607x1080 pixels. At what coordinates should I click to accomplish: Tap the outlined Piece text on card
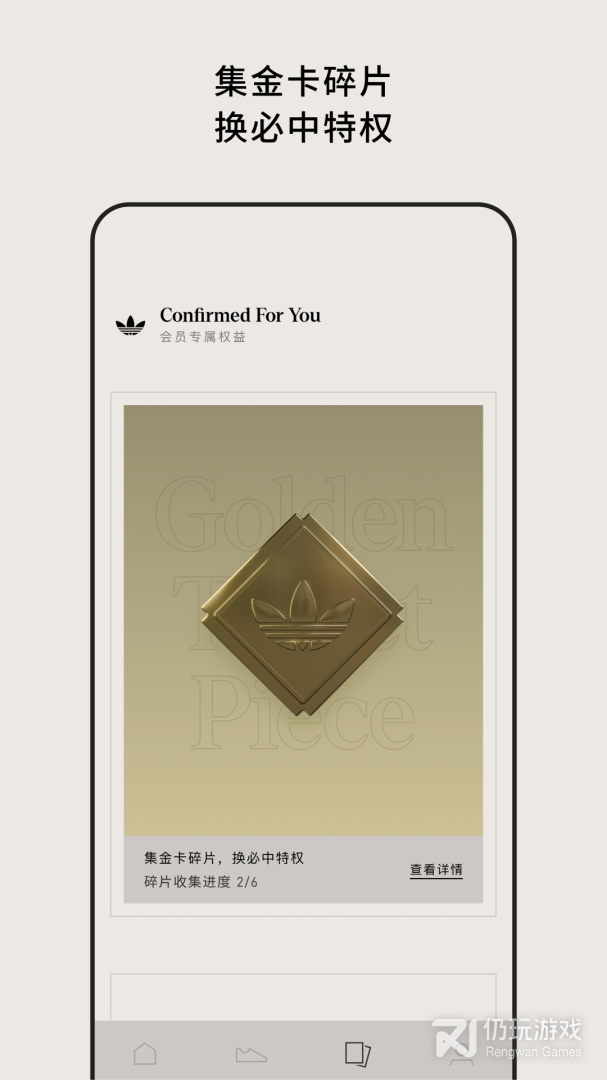click(x=303, y=713)
